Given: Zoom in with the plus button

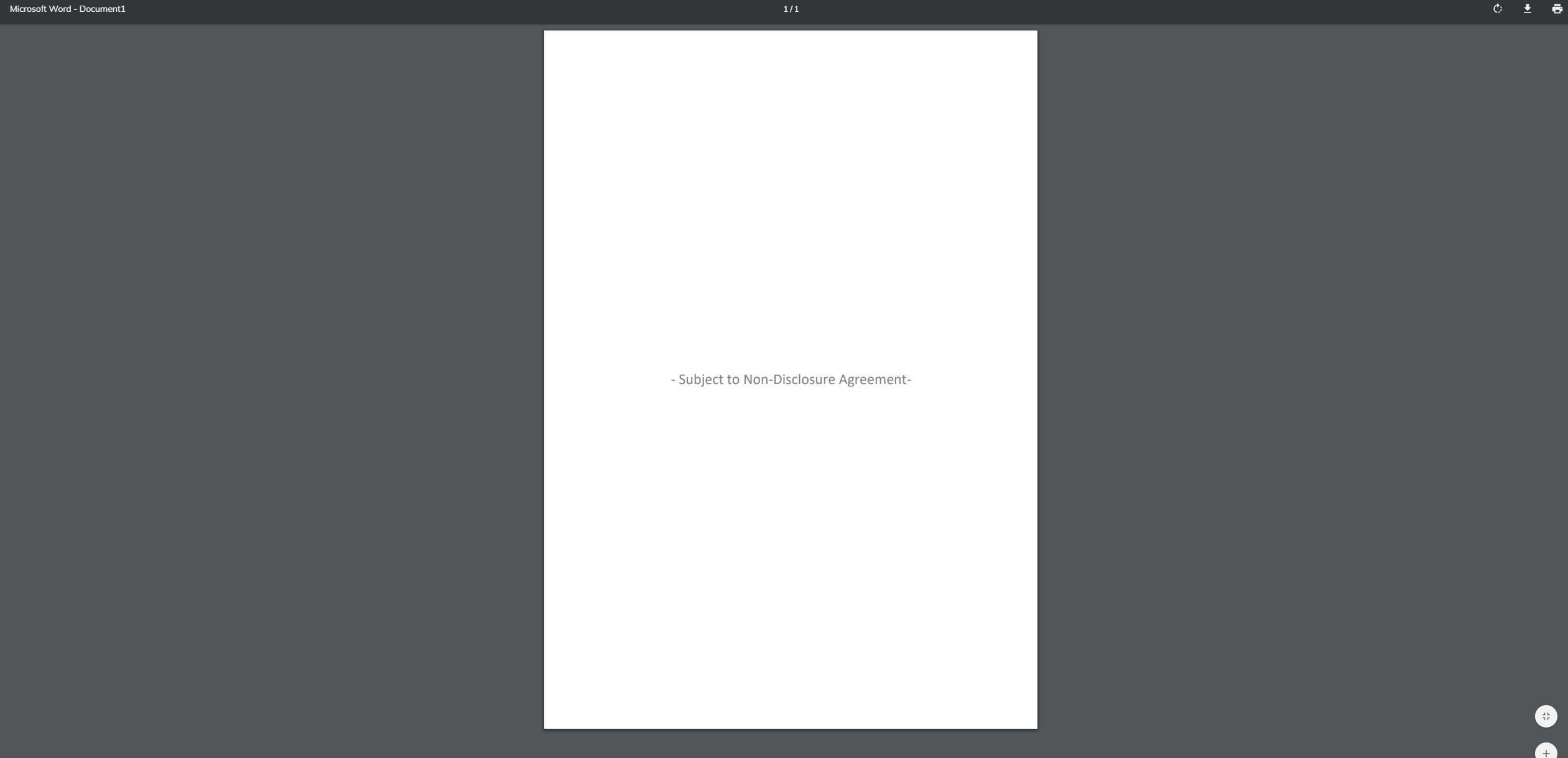Looking at the screenshot, I should tap(1546, 752).
